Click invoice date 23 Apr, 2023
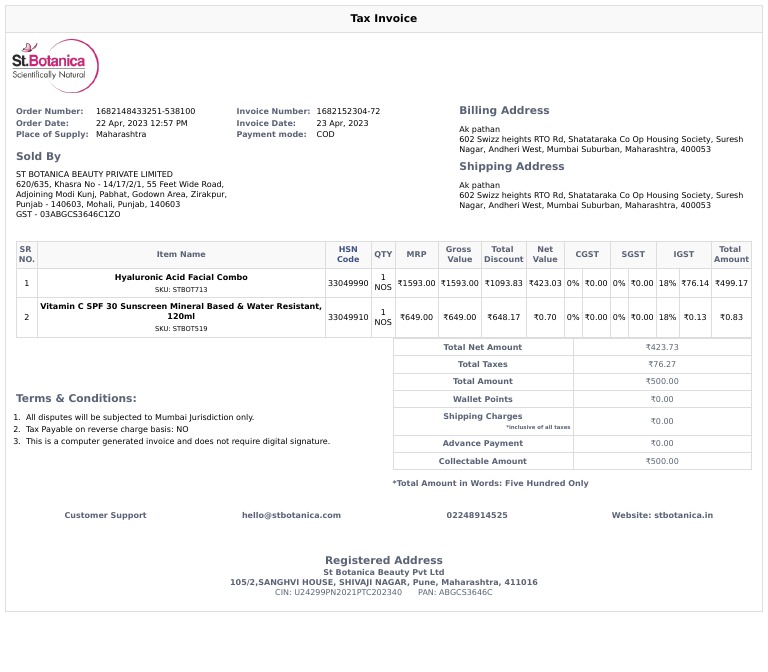The width and height of the screenshot is (768, 672). [x=342, y=123]
